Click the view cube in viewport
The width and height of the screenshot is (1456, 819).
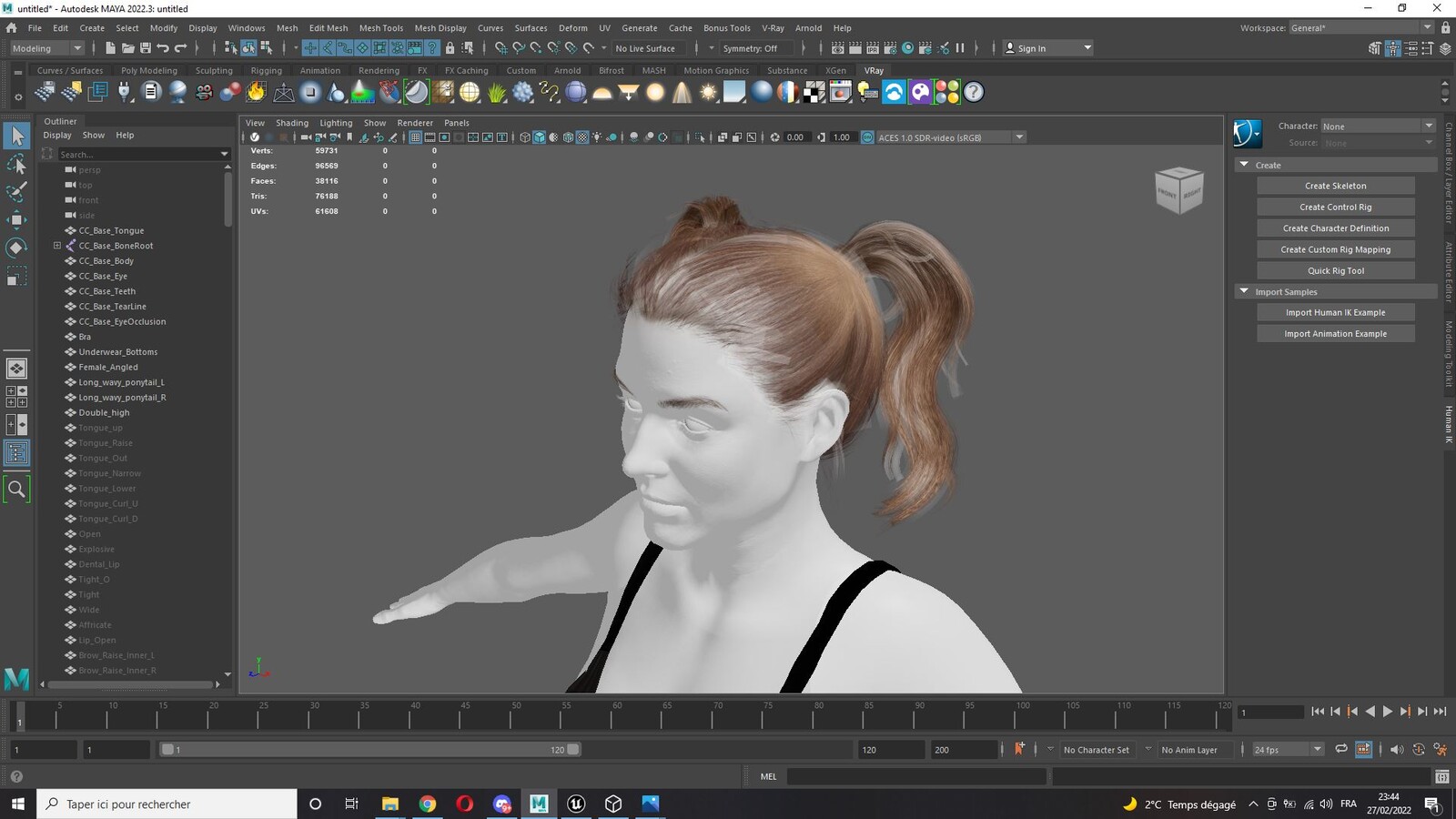point(1179,189)
